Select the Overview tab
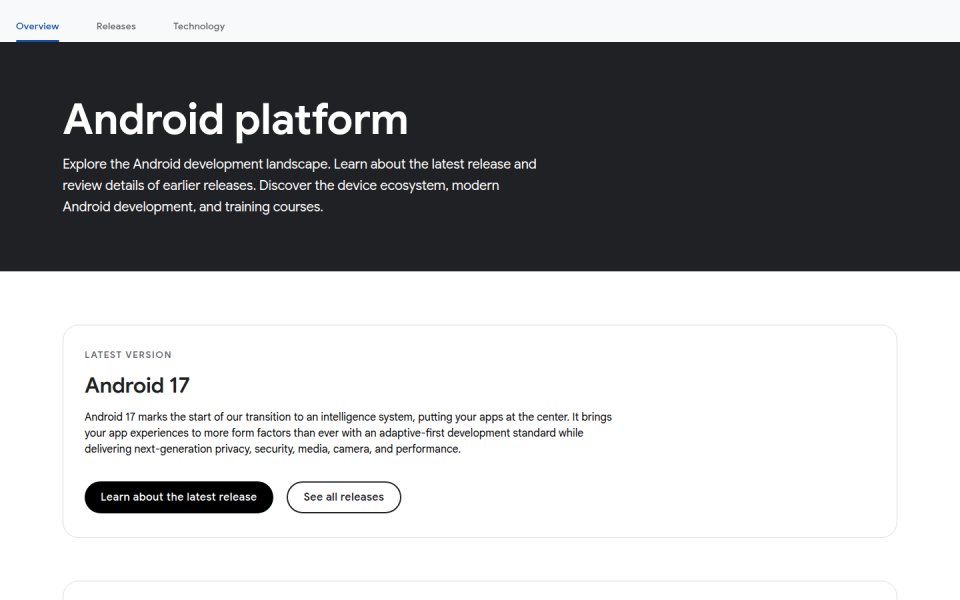960x600 pixels. pyautogui.click(x=37, y=26)
